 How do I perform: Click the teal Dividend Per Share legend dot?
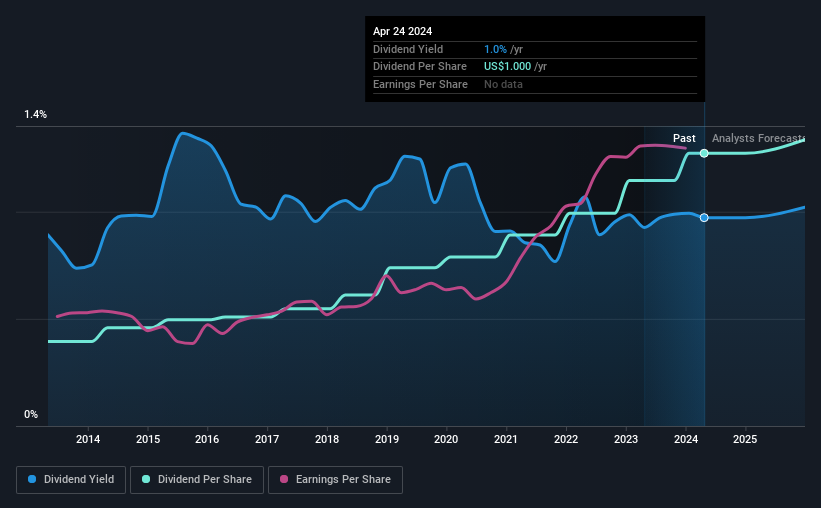click(x=146, y=479)
